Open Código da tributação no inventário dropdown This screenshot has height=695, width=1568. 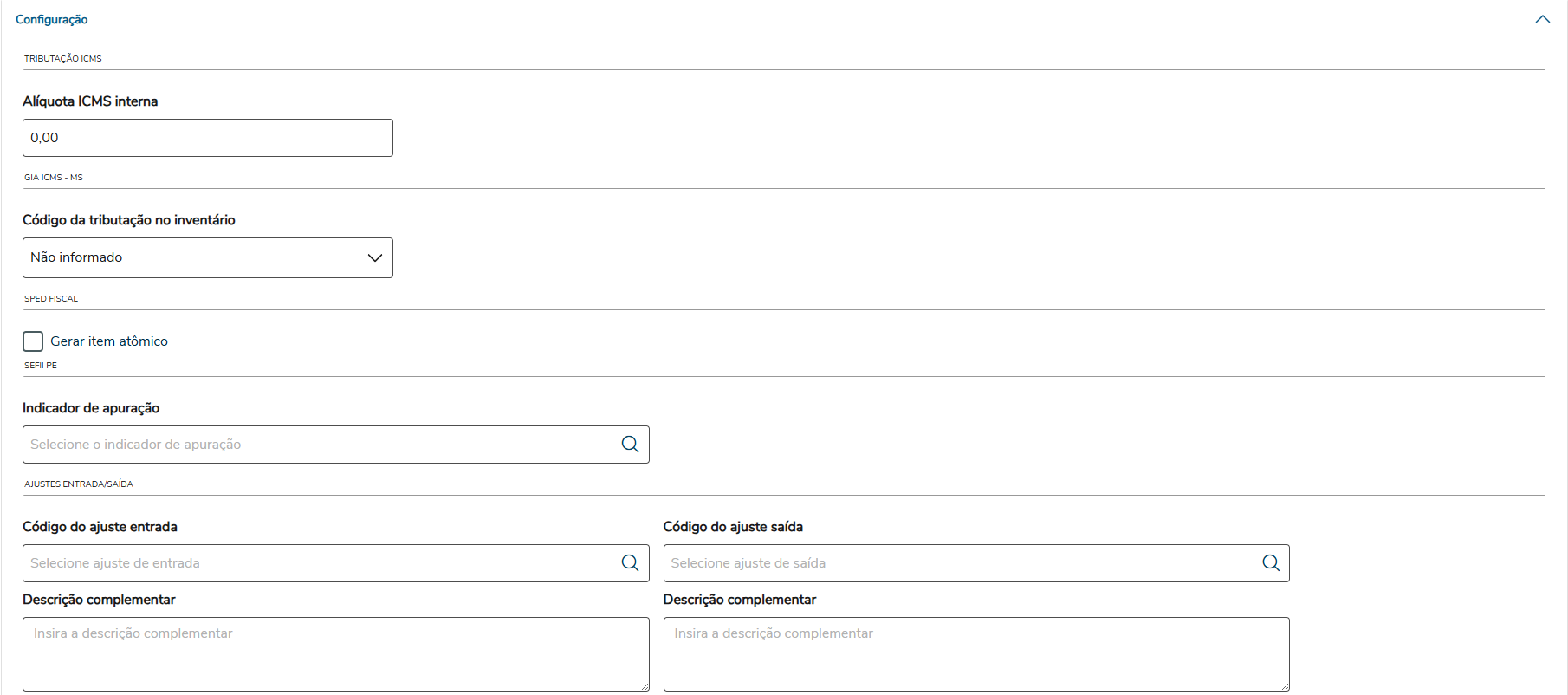[x=207, y=257]
